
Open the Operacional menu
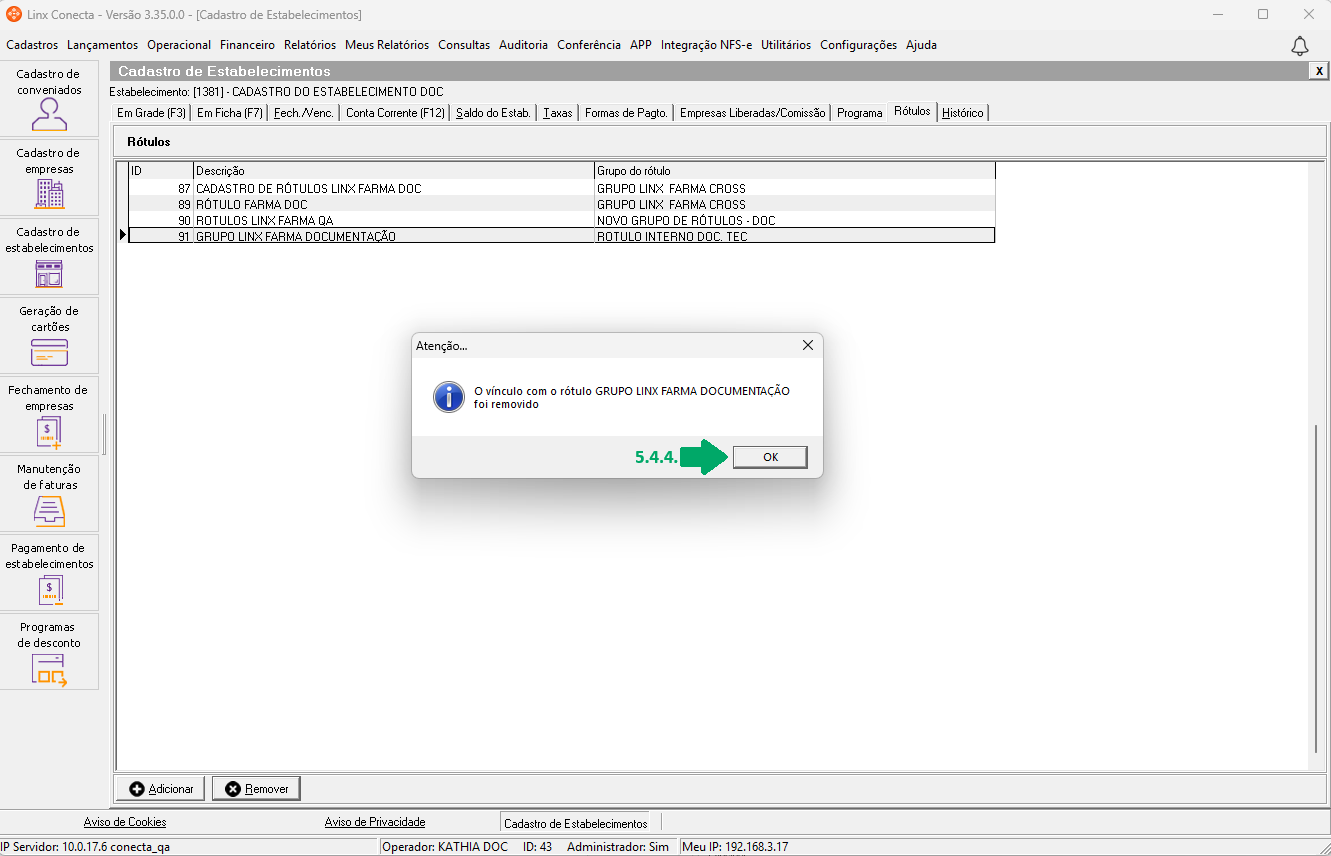(179, 45)
